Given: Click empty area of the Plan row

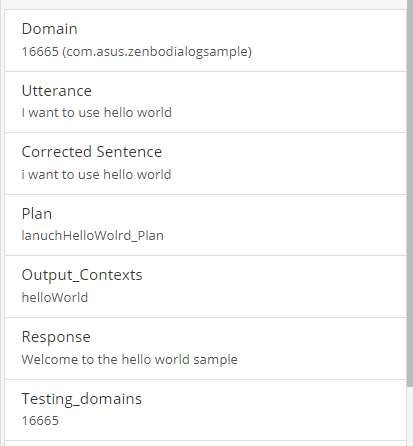Looking at the screenshot, I should tap(283, 225).
